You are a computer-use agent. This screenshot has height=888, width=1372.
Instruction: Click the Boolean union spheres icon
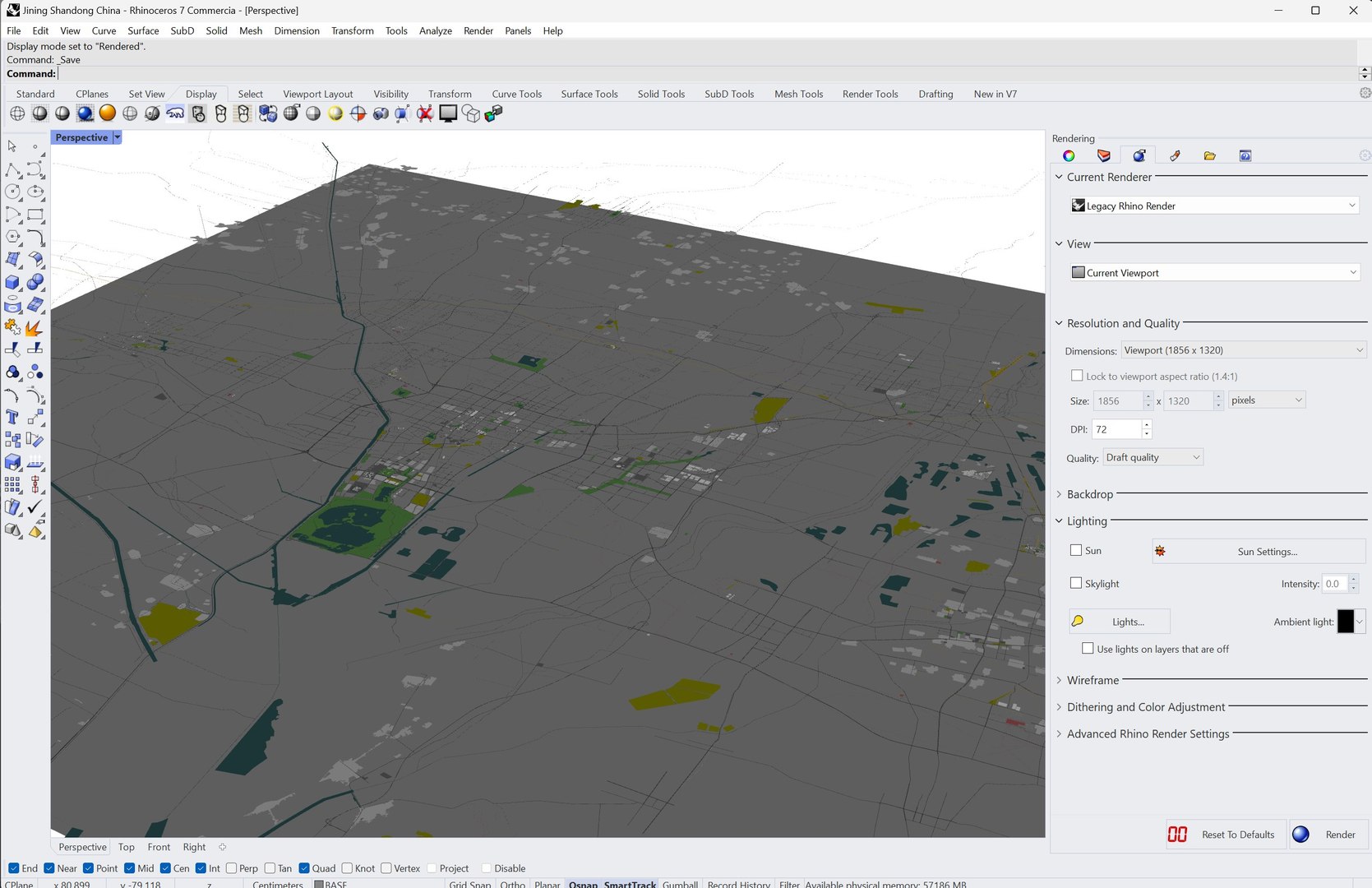pos(35,282)
